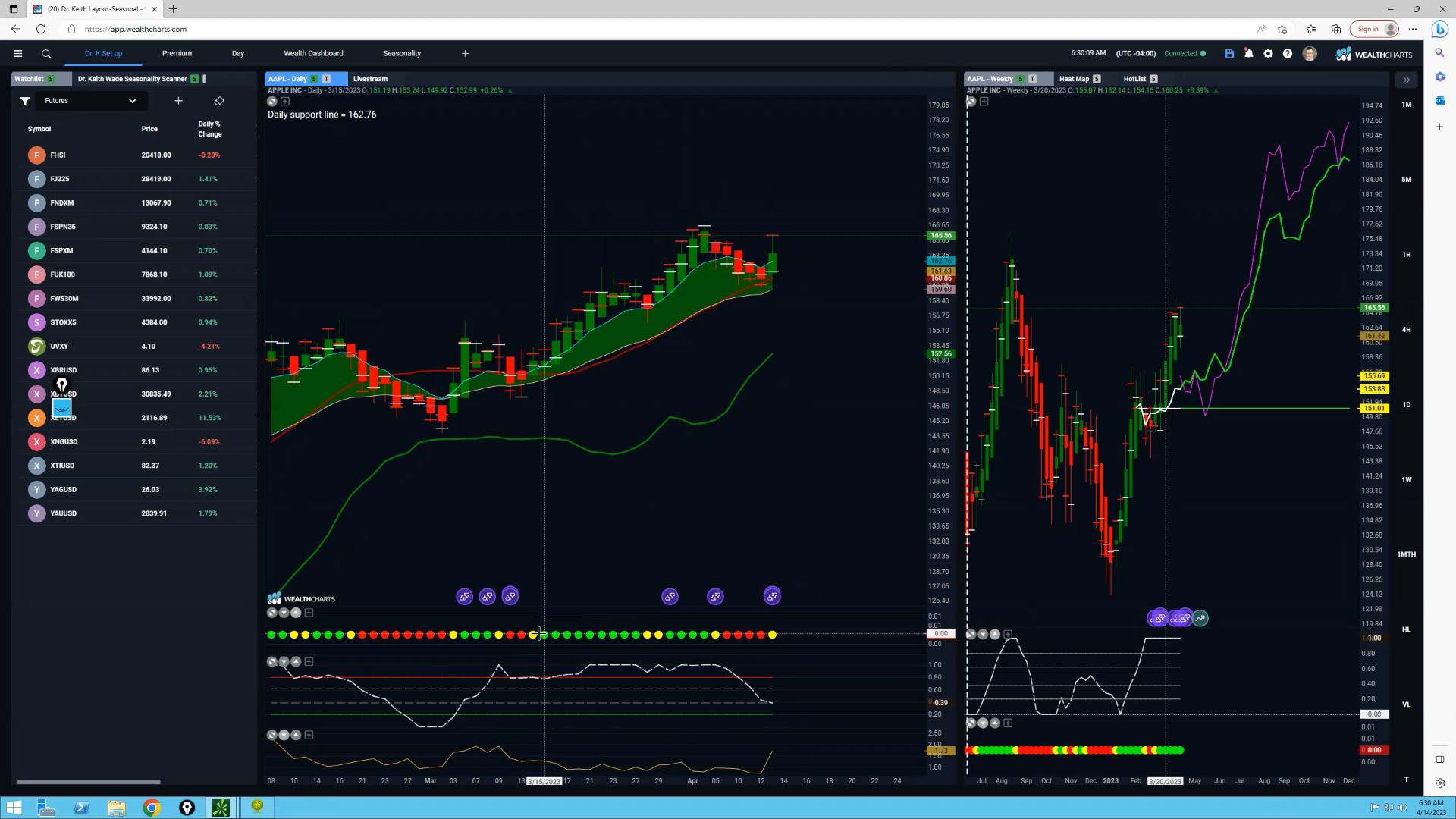Viewport: 1456px width, 819px height.
Task: Add indicator plus icon on AAPL Daily chart
Action: coord(285,102)
